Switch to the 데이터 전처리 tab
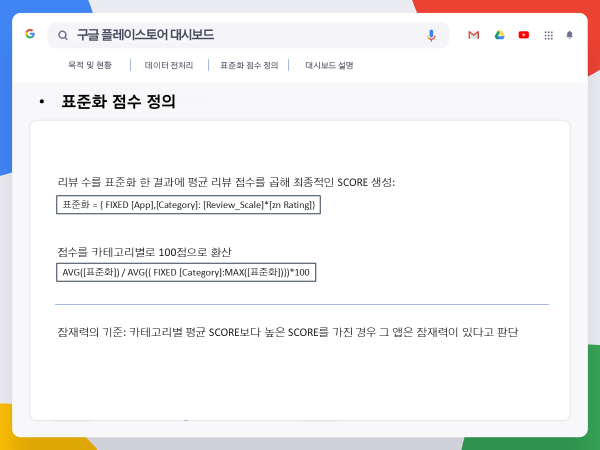Viewport: 600px width, 450px height. point(169,65)
